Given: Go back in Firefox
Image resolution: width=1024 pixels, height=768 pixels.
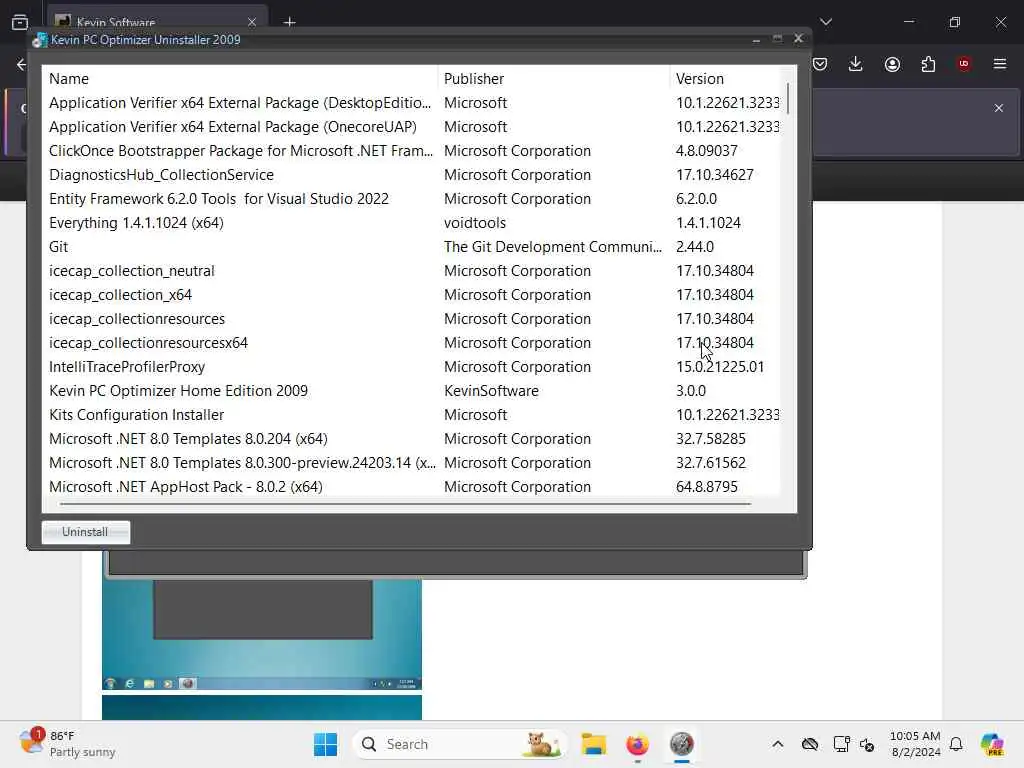Looking at the screenshot, I should click(21, 64).
